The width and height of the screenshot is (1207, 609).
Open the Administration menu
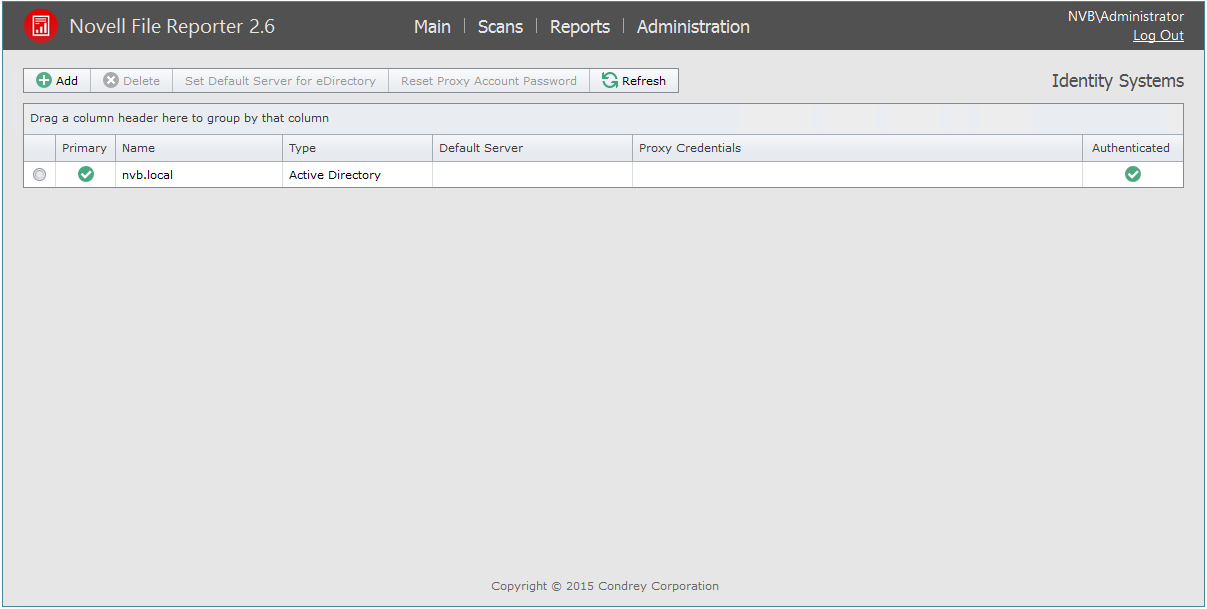693,27
